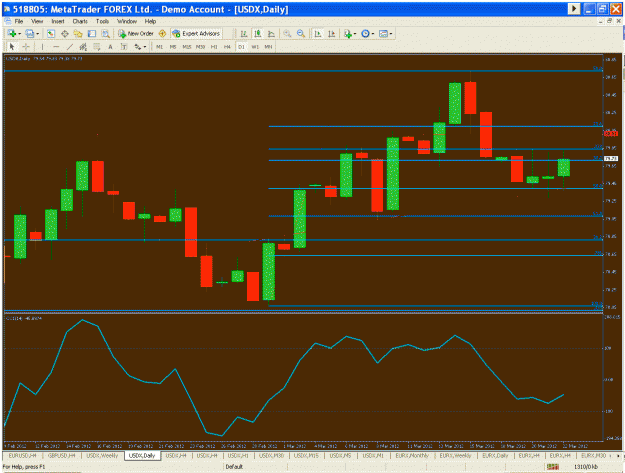This screenshot has height=473, width=625.
Task: Select the trendline drawing tool
Action: (x=70, y=47)
